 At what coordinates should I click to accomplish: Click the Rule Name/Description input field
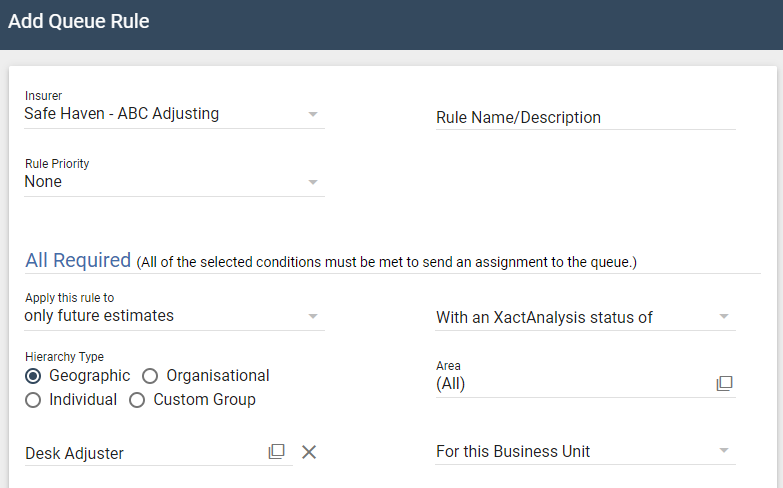coord(585,117)
